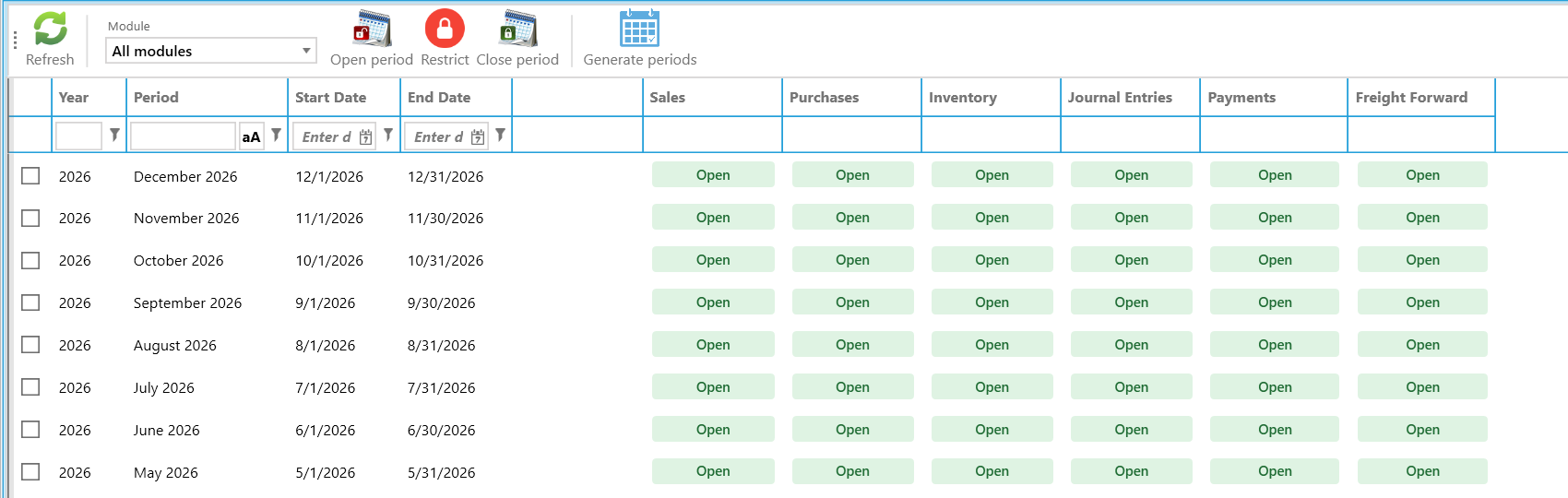Check the August 2026 row checkbox
The image size is (1568, 498).
tap(30, 344)
